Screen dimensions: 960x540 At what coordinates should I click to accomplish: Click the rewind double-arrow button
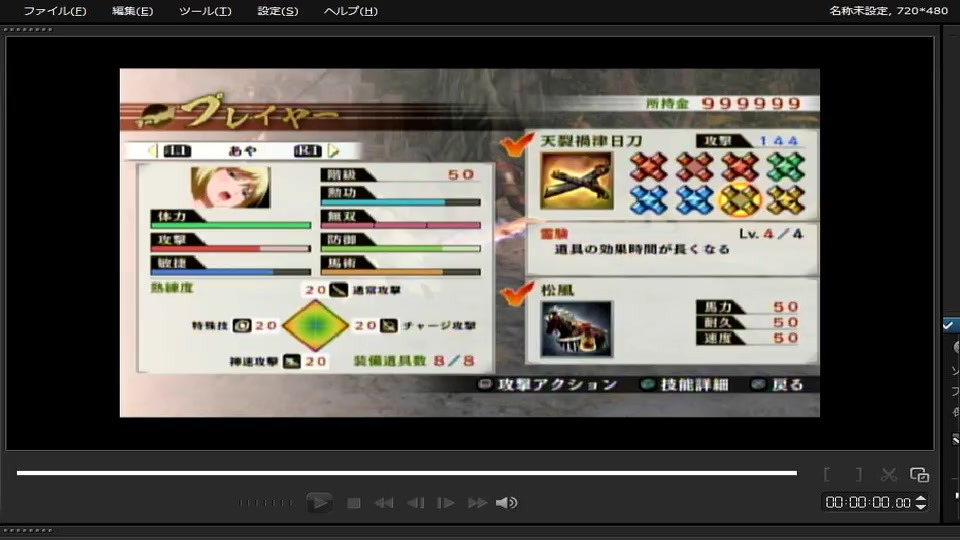pyautogui.click(x=384, y=503)
